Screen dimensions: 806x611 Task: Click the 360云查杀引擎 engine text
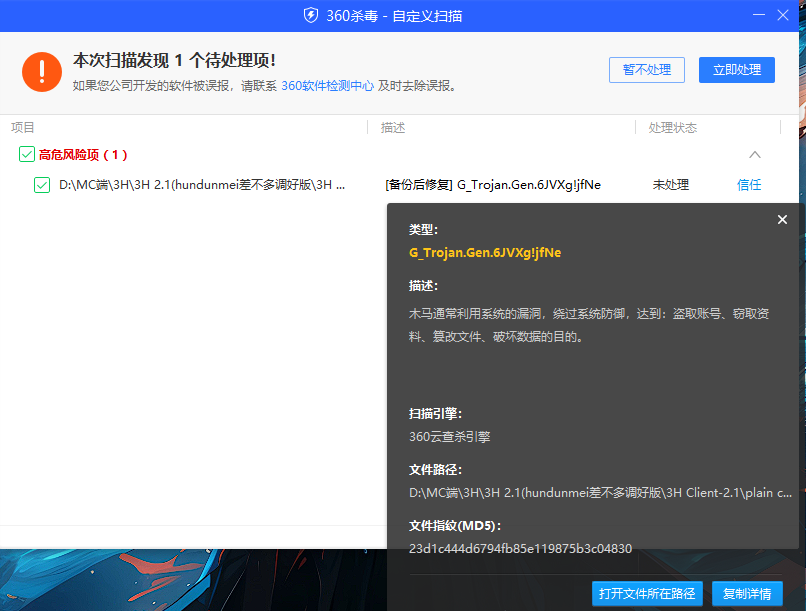click(449, 437)
